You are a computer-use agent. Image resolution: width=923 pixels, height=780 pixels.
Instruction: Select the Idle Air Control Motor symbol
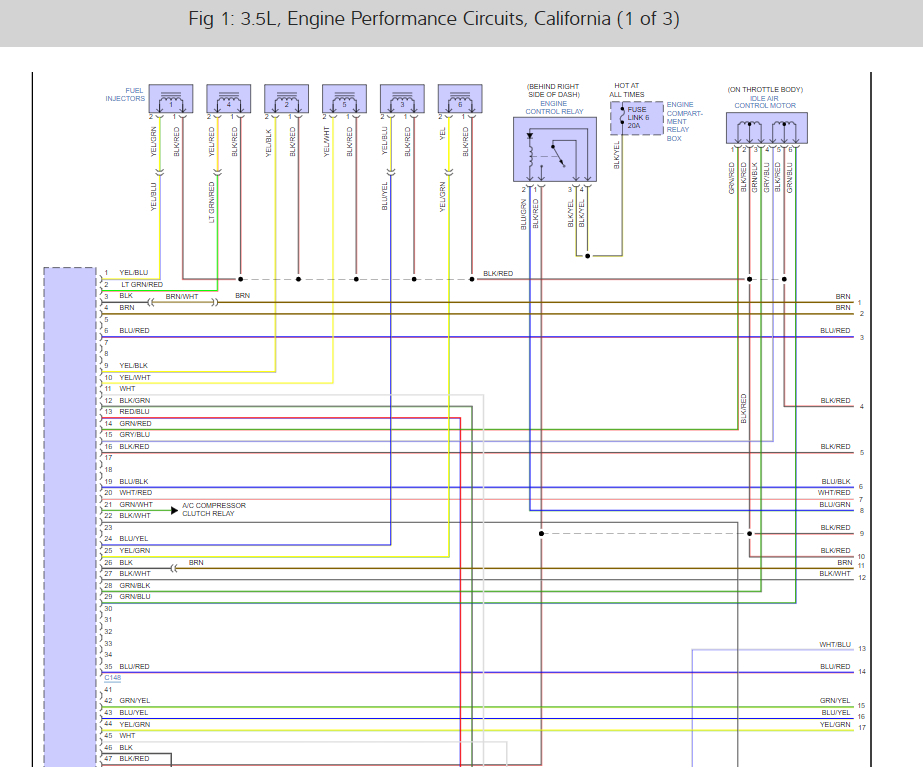click(766, 128)
